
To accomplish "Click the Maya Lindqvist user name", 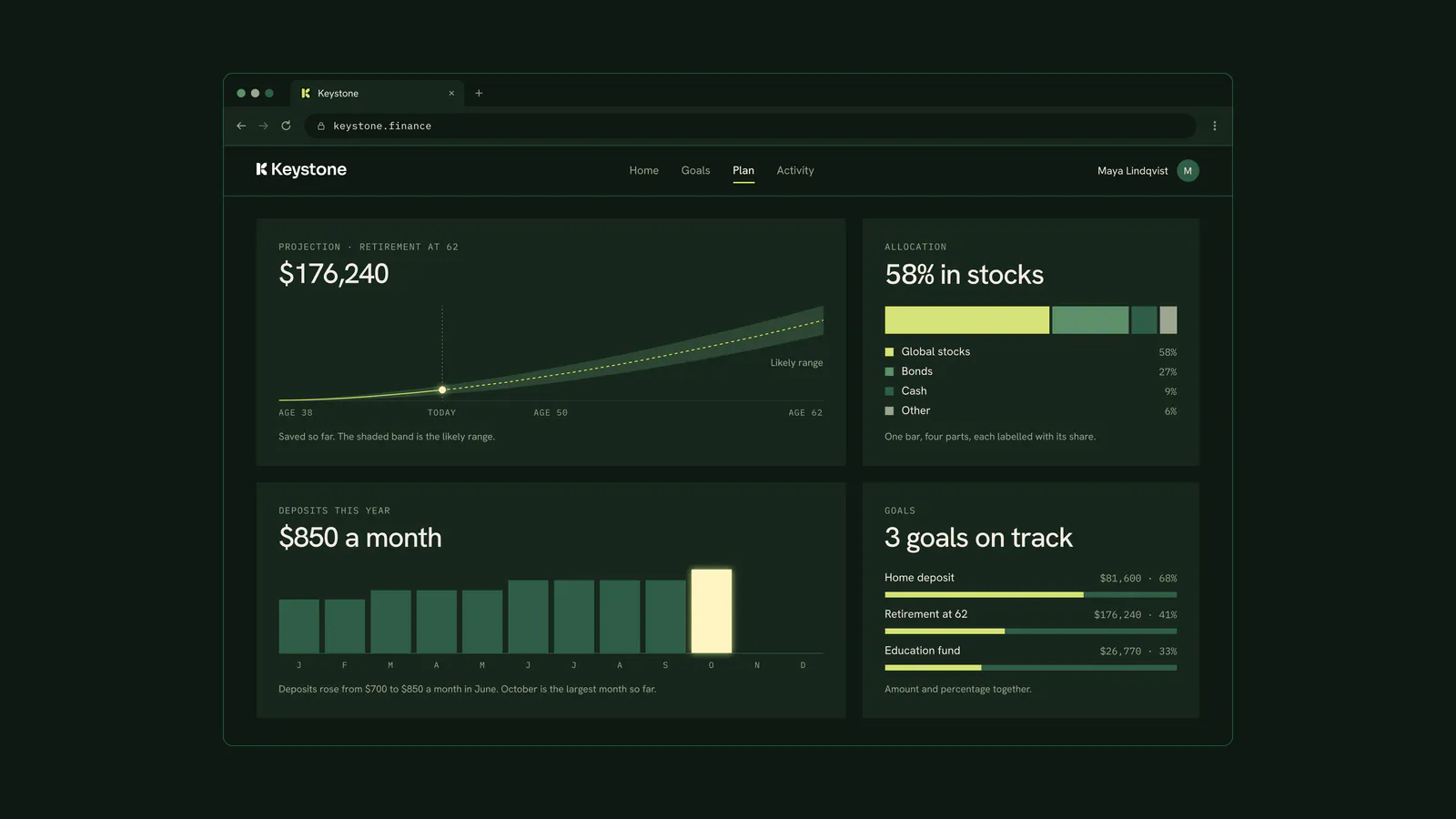I will click(x=1132, y=170).
